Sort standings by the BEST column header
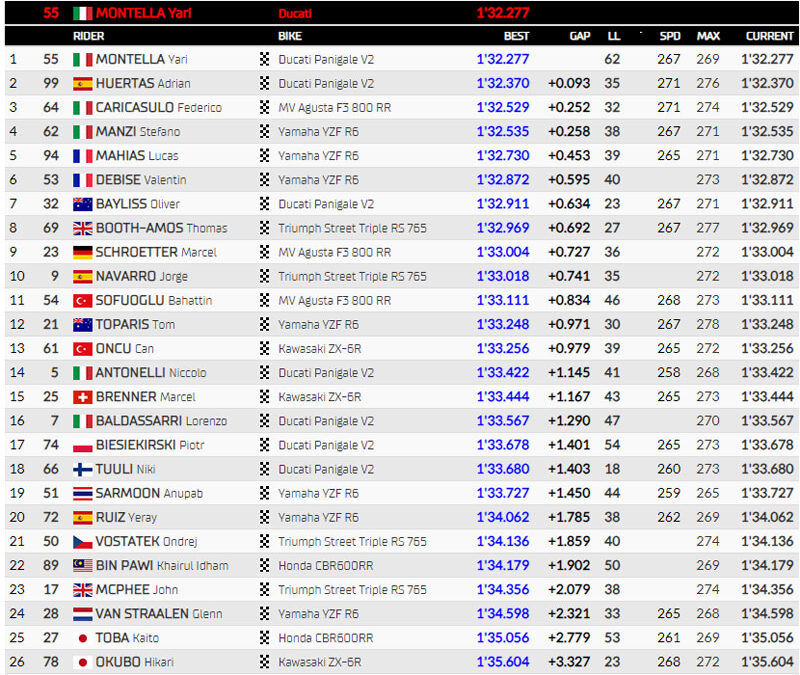Viewport: 800px width, 675px height. pos(517,36)
